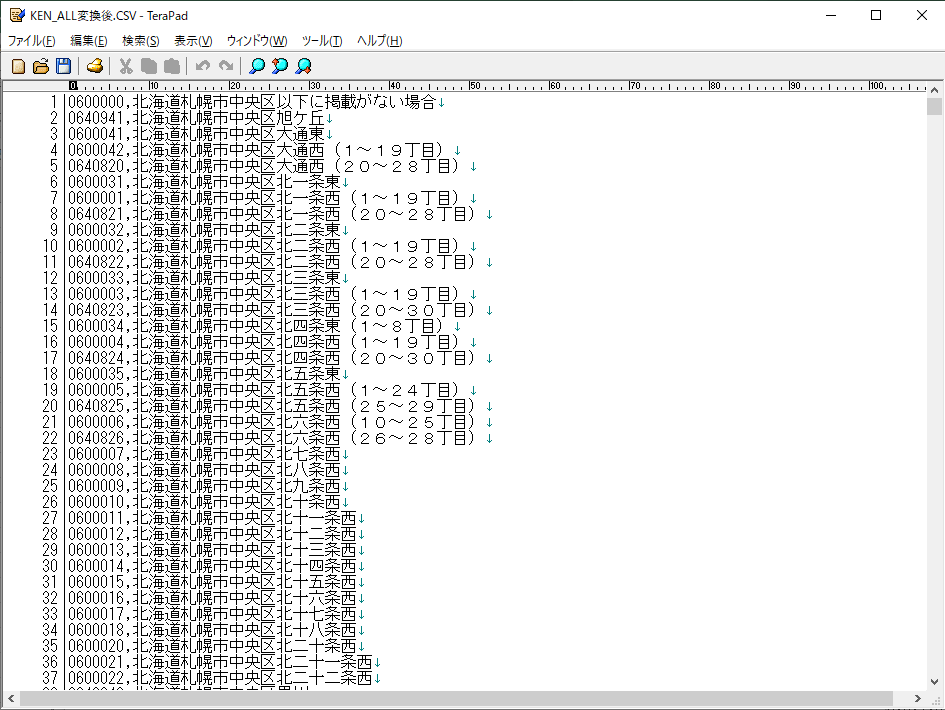
Task: Save the file with the floppy icon
Action: click(63, 66)
